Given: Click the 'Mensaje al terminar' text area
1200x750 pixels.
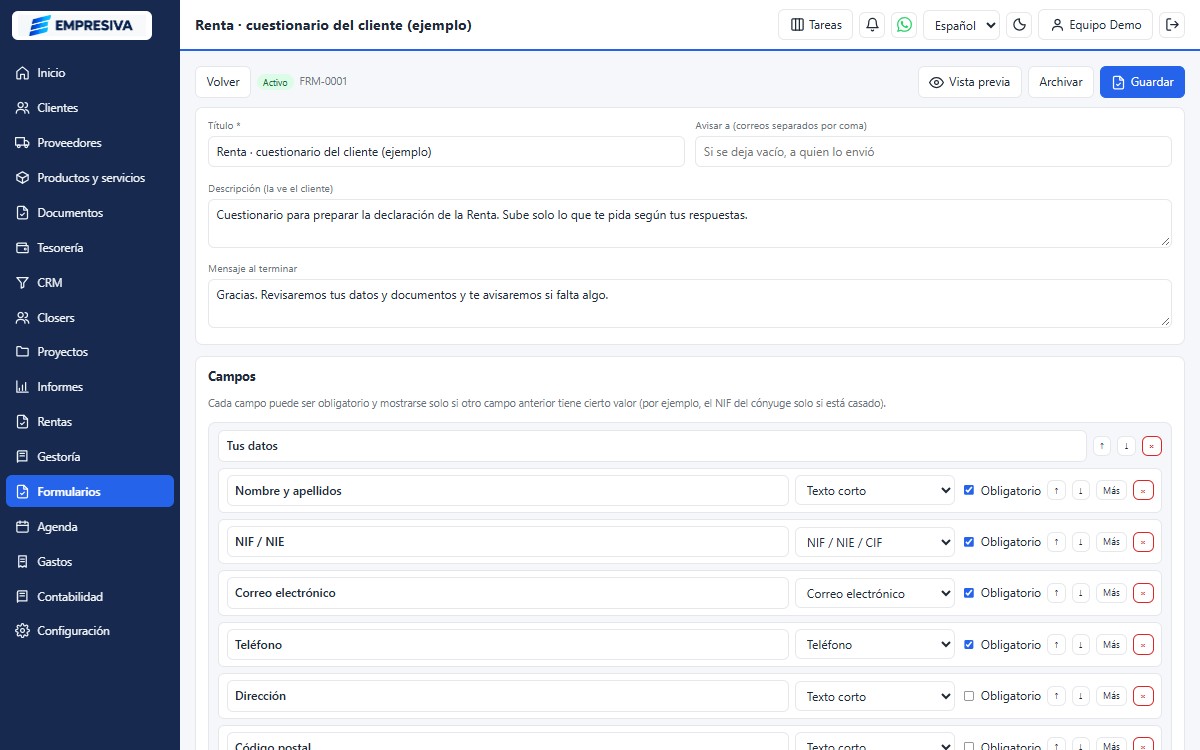Looking at the screenshot, I should click(x=690, y=303).
